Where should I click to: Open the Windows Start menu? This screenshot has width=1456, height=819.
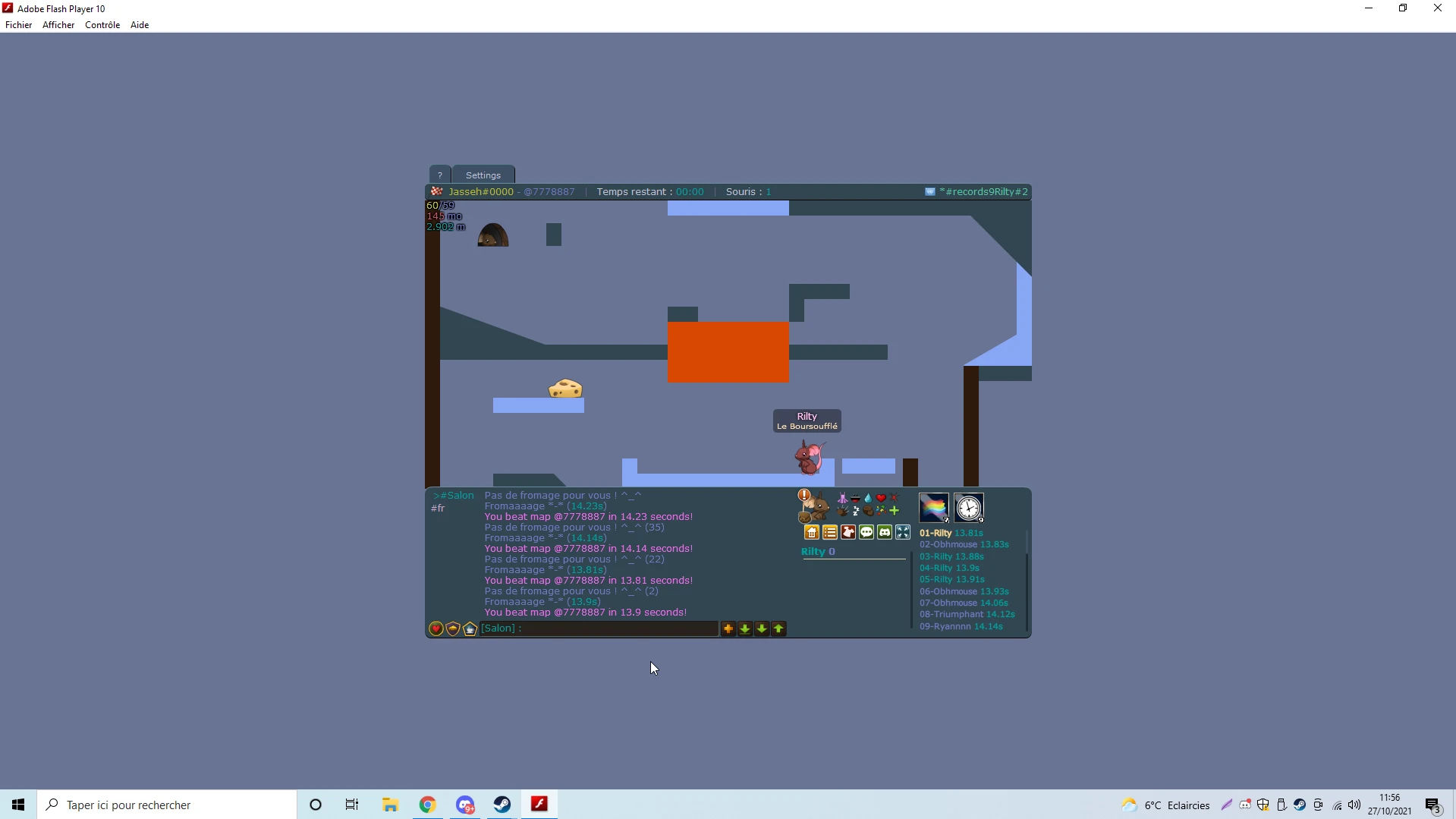[18, 805]
